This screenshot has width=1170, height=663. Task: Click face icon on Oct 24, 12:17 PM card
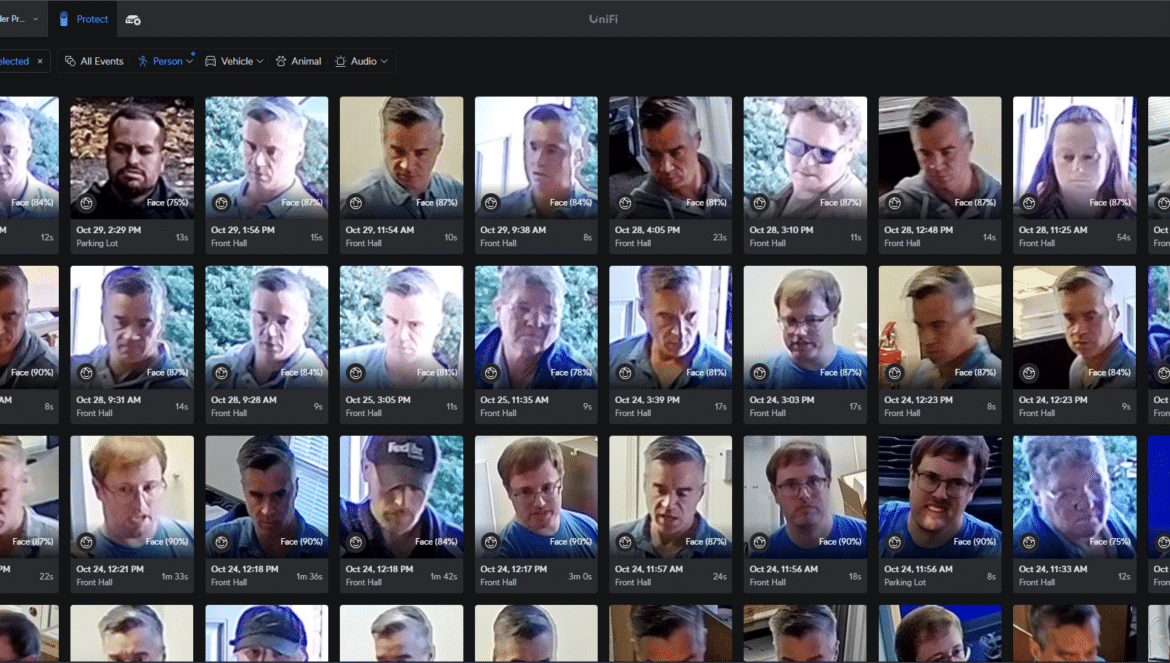point(490,542)
